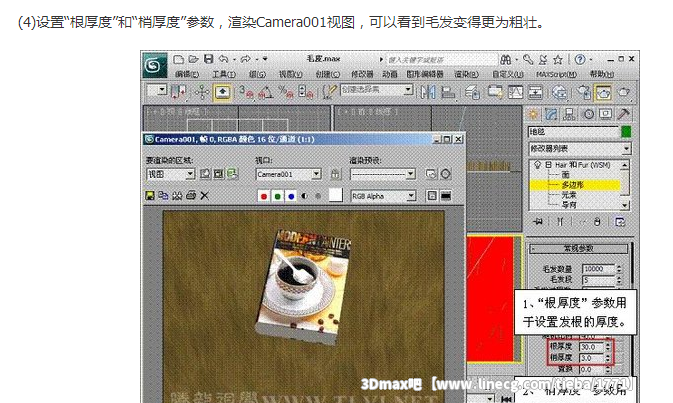Click the Render Production teapot icon
Image resolution: width=673 pixels, height=403 pixels.
624,92
